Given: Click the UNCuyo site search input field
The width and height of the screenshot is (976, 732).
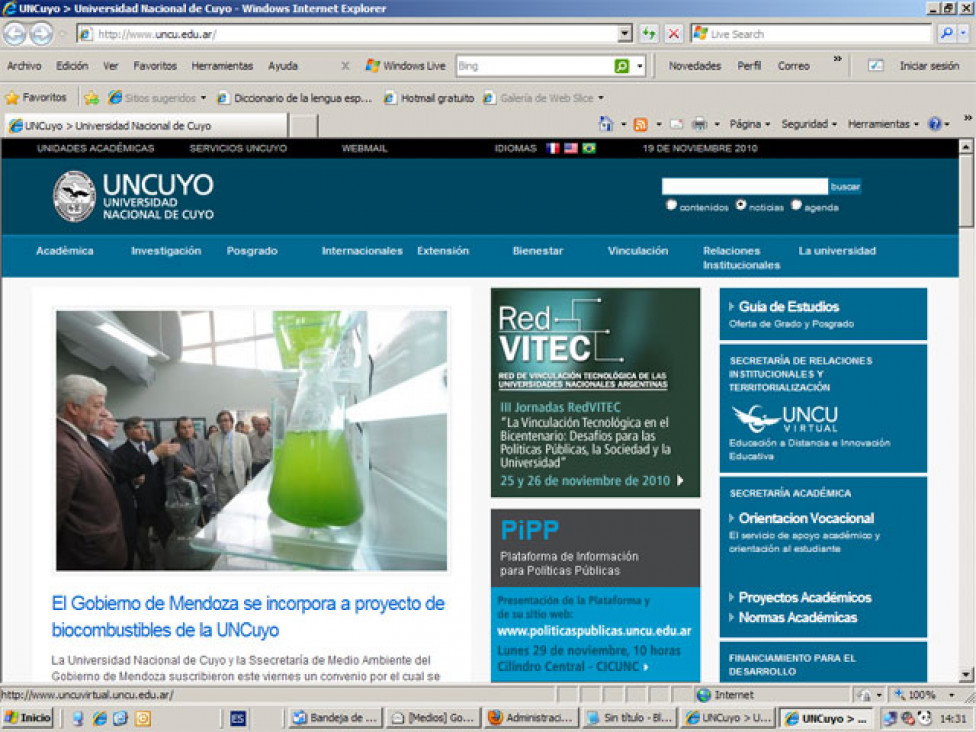Looking at the screenshot, I should (x=745, y=186).
